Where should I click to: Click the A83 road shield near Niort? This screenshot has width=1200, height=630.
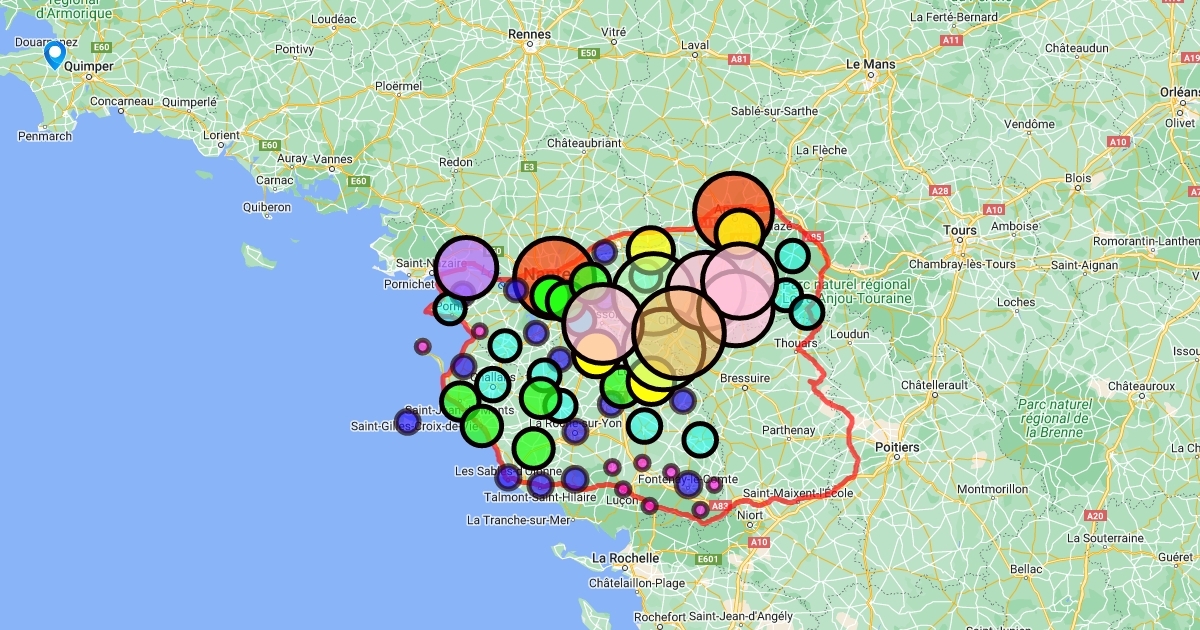tap(720, 506)
